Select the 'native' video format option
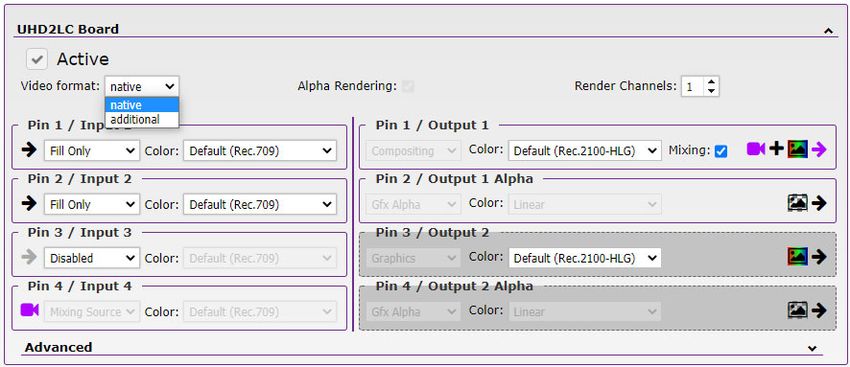The height and width of the screenshot is (367, 850). point(141,105)
